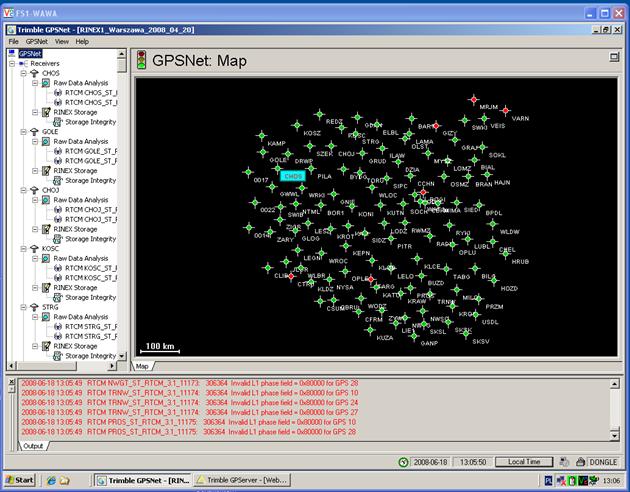Click the output log scroll down arrow
The image size is (630, 492).
[614, 436]
